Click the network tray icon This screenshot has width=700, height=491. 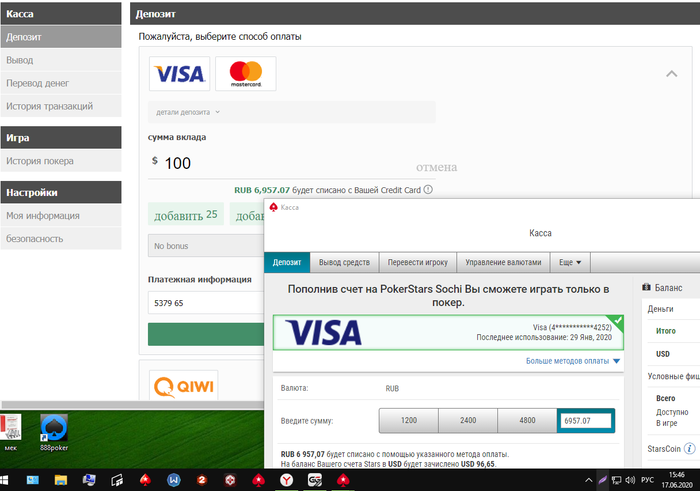point(617,480)
